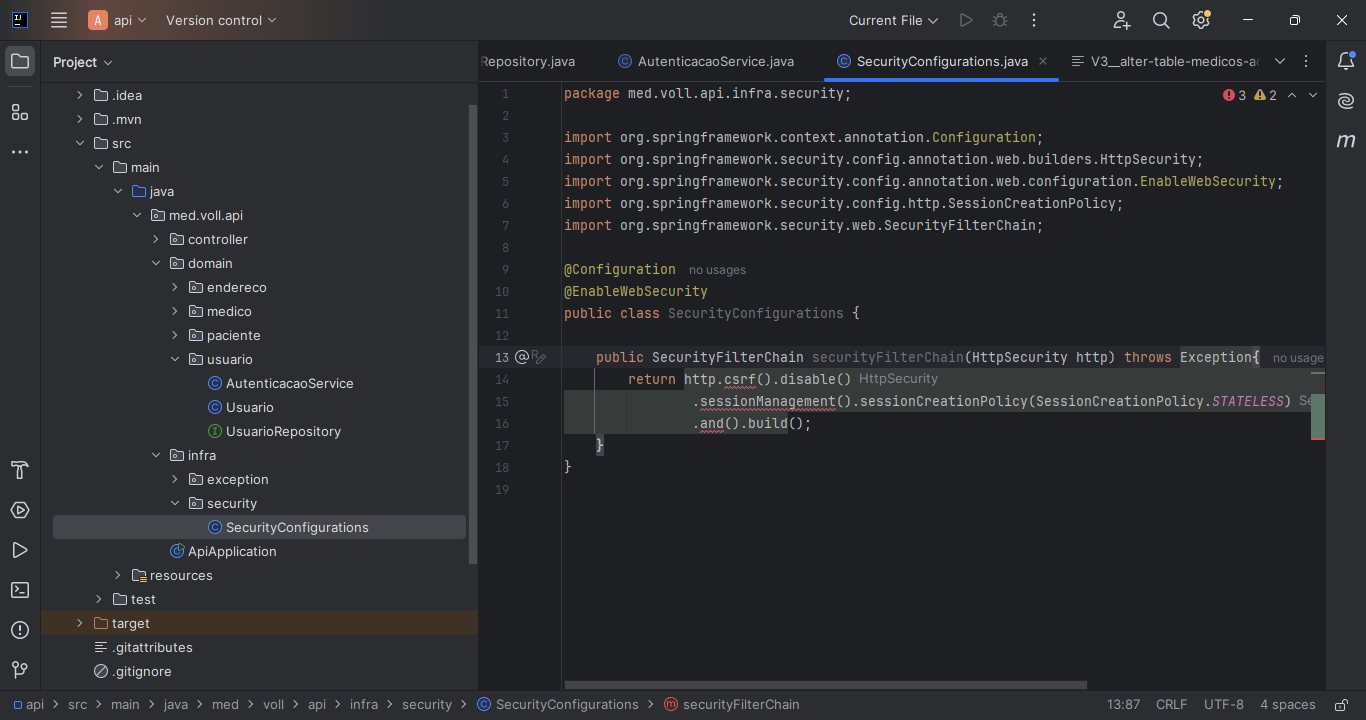Expand the target folder
This screenshot has width=1366, height=720.
(80, 623)
